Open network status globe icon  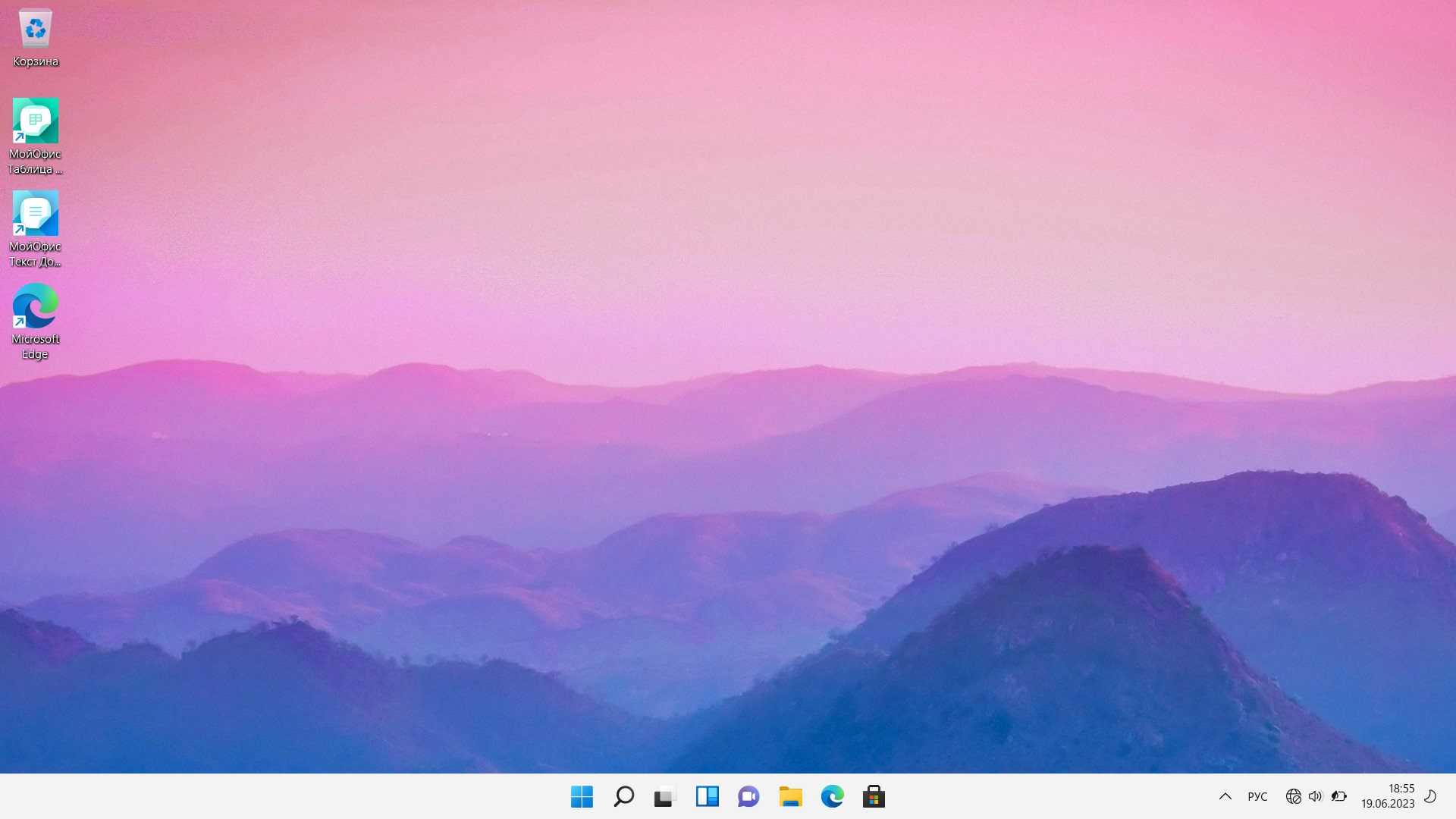click(1294, 796)
